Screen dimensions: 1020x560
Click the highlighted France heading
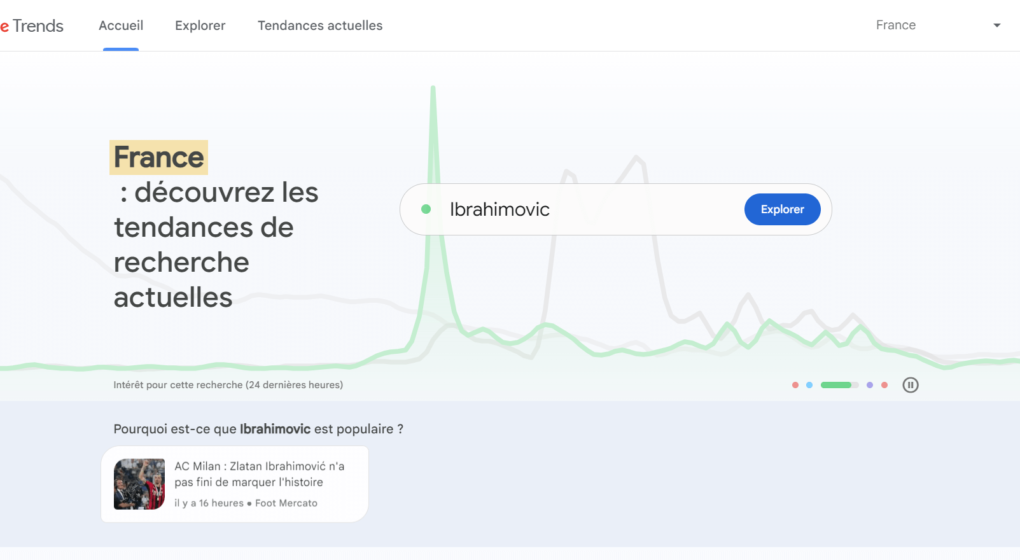point(159,157)
